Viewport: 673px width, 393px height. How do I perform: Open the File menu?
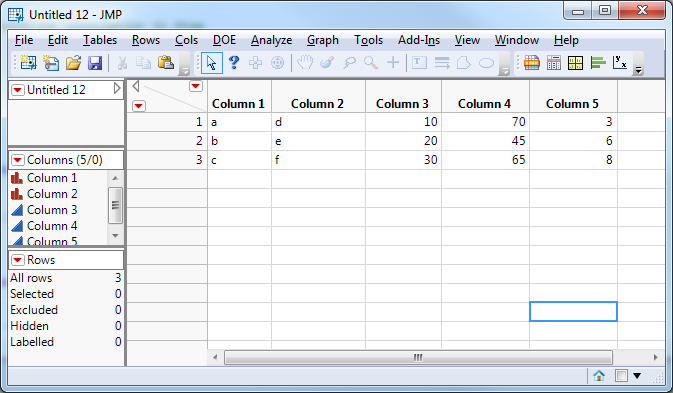point(24,40)
